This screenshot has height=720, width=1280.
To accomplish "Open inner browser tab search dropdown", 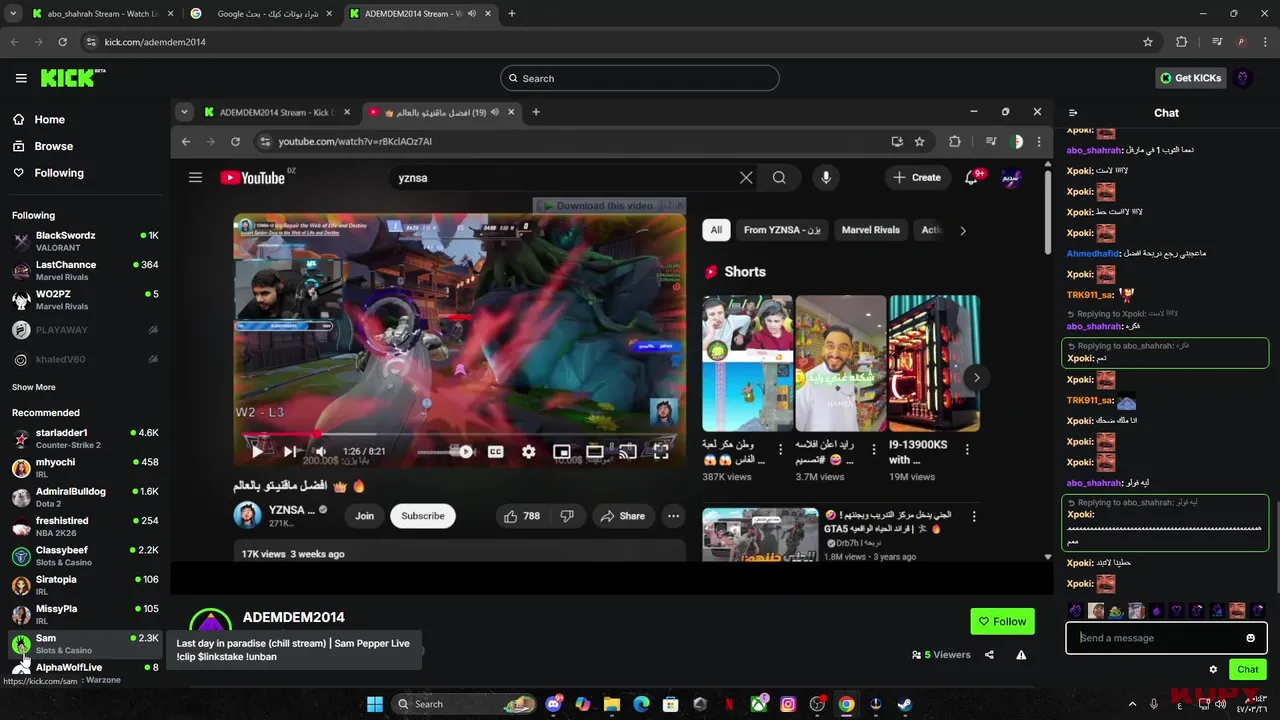I will [184, 112].
